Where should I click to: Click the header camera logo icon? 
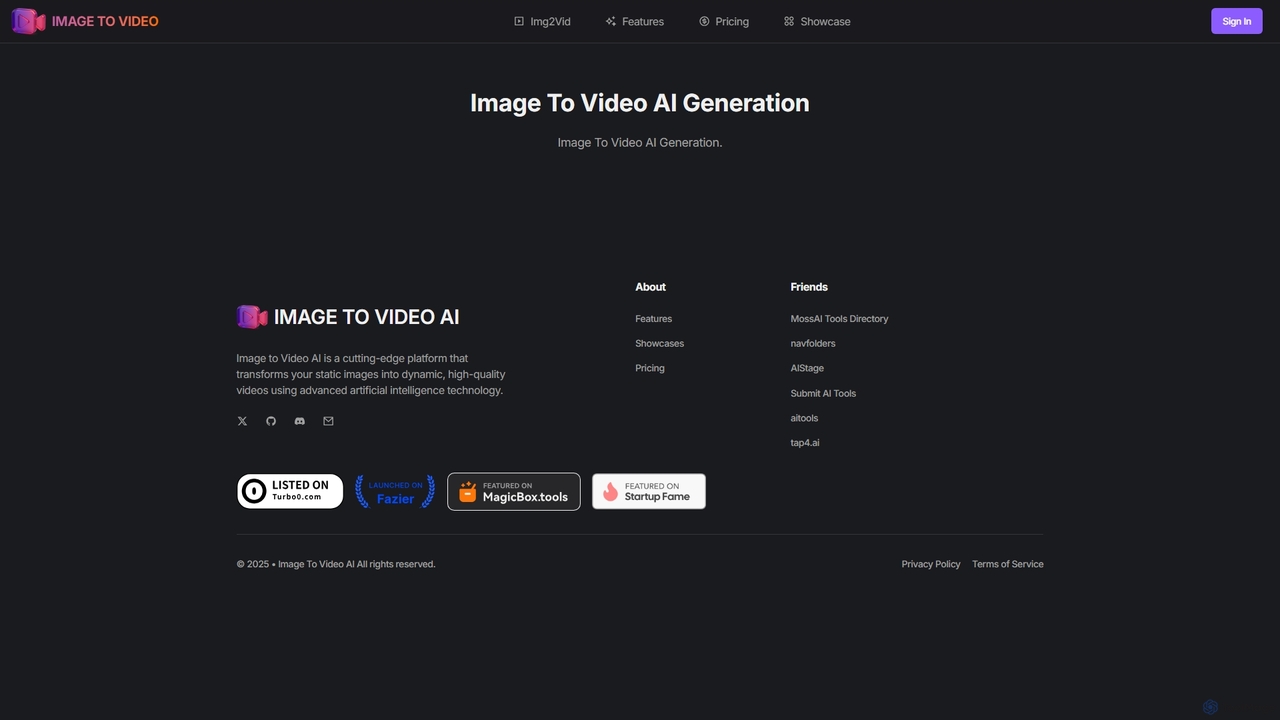point(28,21)
